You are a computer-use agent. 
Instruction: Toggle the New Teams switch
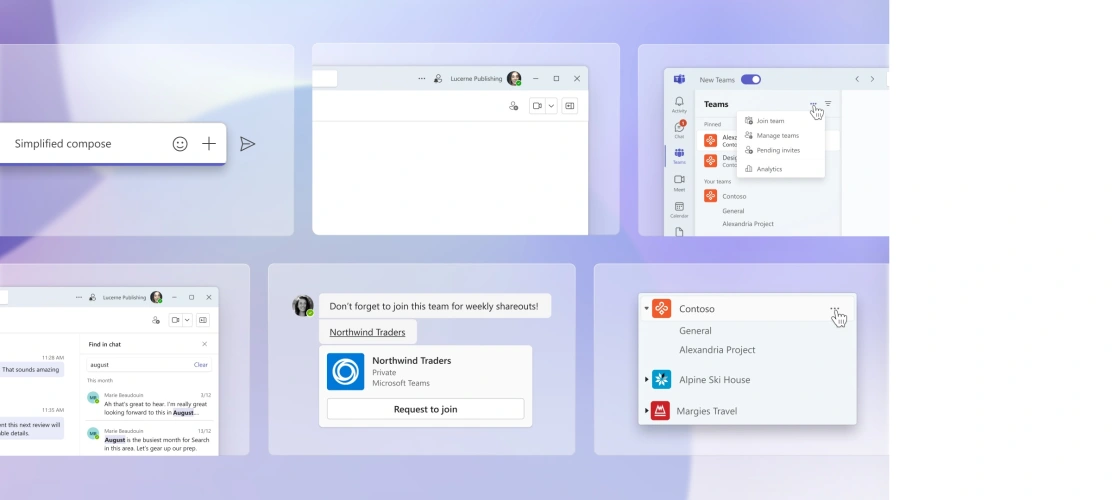(x=750, y=80)
